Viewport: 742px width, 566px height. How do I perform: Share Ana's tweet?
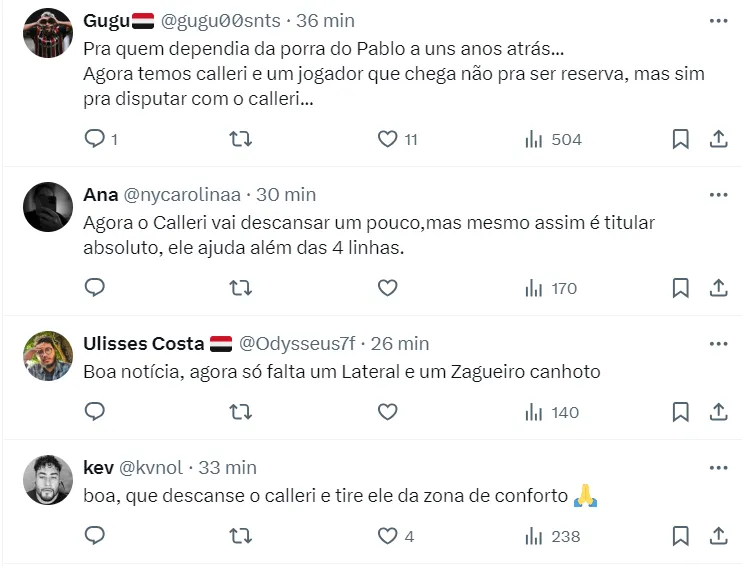click(718, 288)
